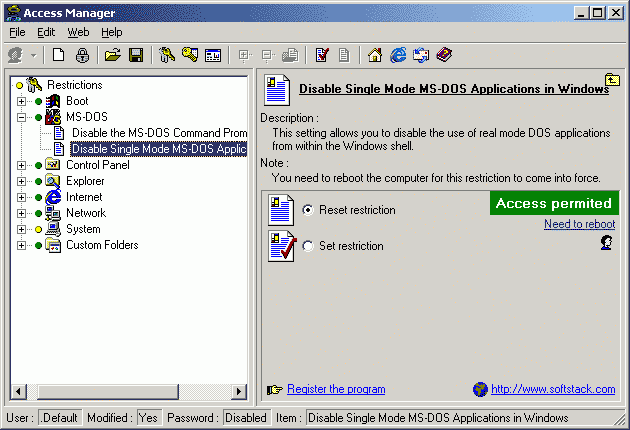Image resolution: width=630 pixels, height=430 pixels.
Task: Click the window with chart toolbar icon
Action: (213, 55)
